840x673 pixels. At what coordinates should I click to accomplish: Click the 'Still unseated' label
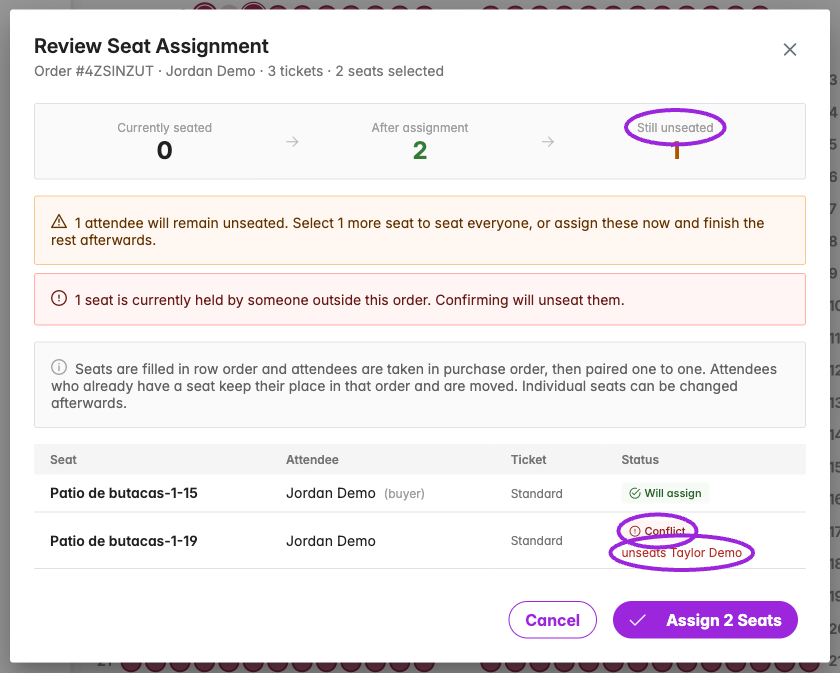click(675, 128)
